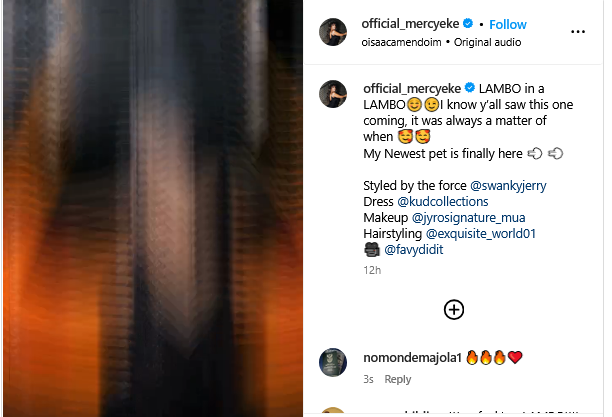Click the 3s comment timestamp
612x417 pixels.
(369, 379)
